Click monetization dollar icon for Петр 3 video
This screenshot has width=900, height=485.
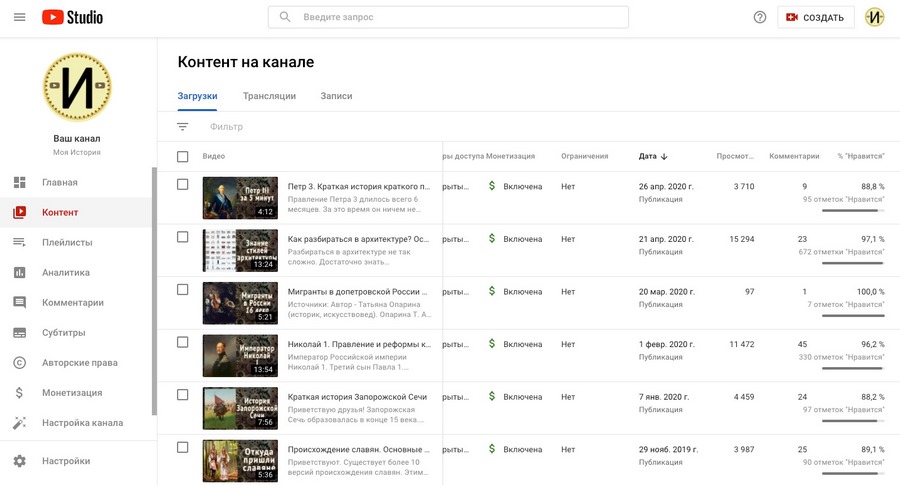[x=491, y=186]
